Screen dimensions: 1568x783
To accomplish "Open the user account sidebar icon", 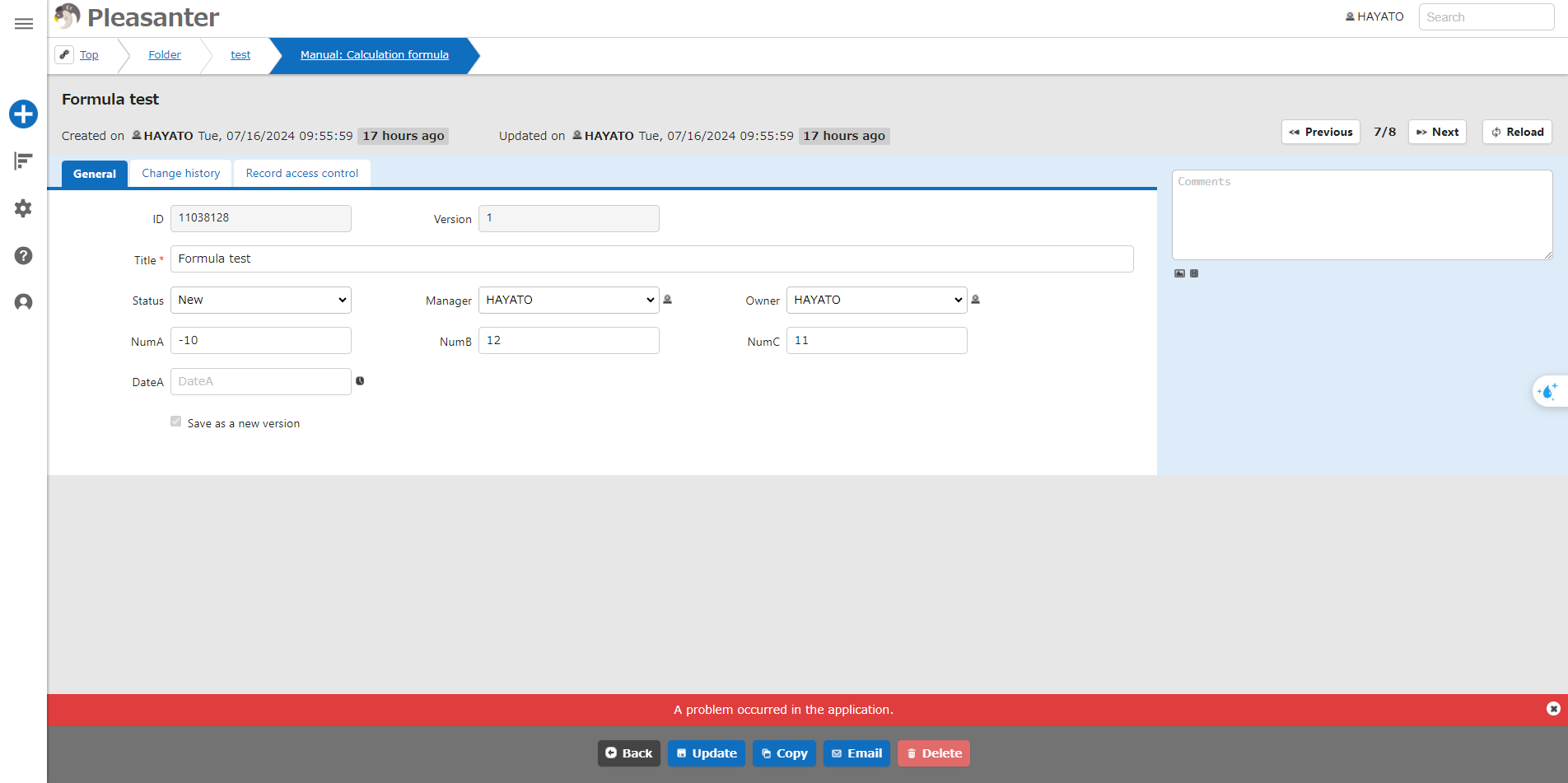I will coord(24,302).
